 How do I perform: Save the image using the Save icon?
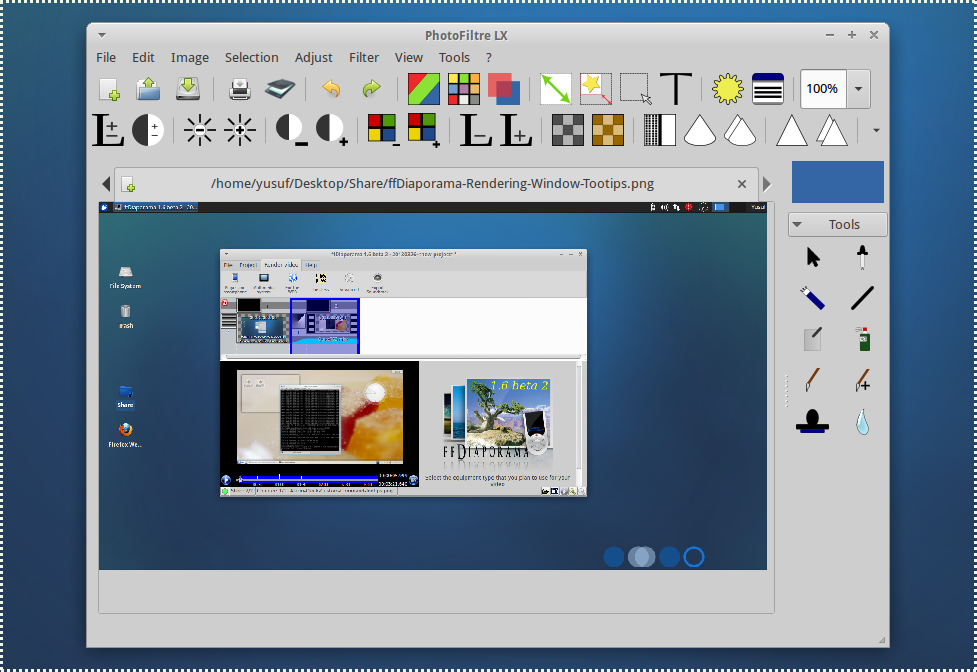[188, 88]
